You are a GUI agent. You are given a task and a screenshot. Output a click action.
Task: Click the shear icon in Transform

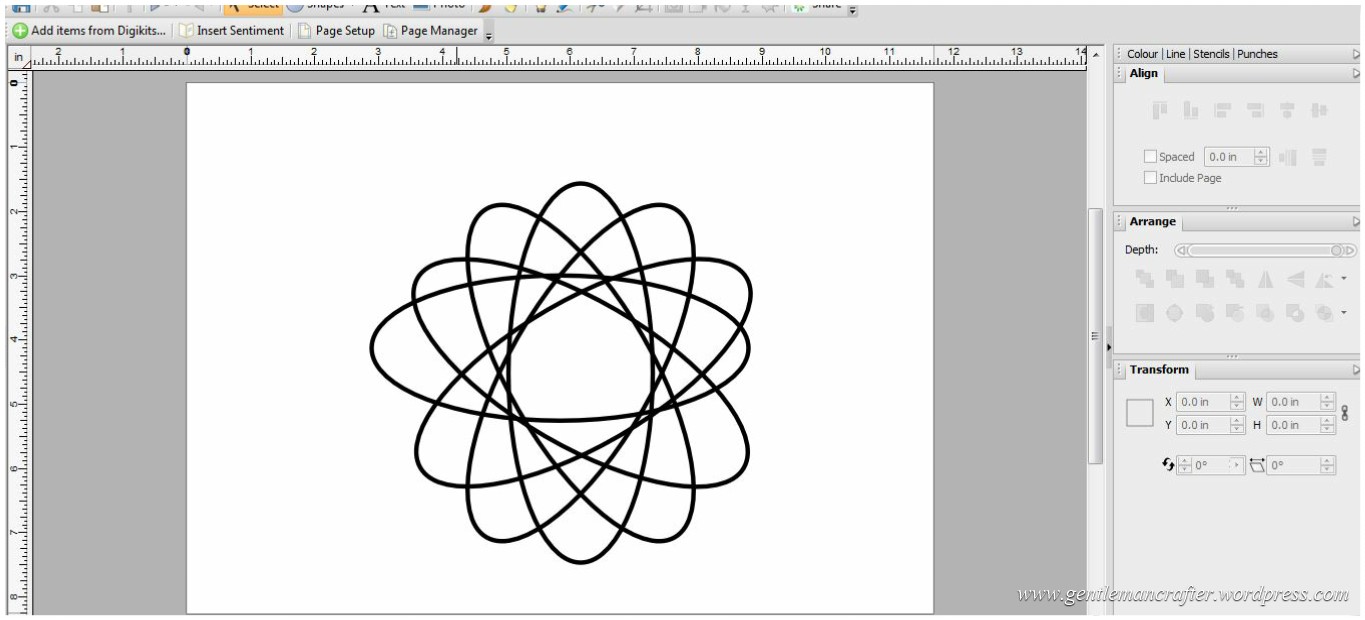point(1257,465)
